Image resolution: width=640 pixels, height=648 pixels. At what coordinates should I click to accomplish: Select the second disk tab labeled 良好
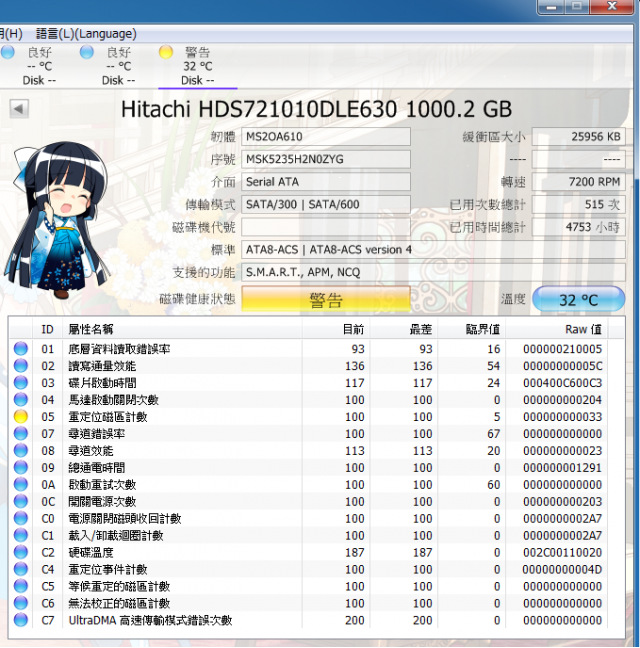pos(119,66)
